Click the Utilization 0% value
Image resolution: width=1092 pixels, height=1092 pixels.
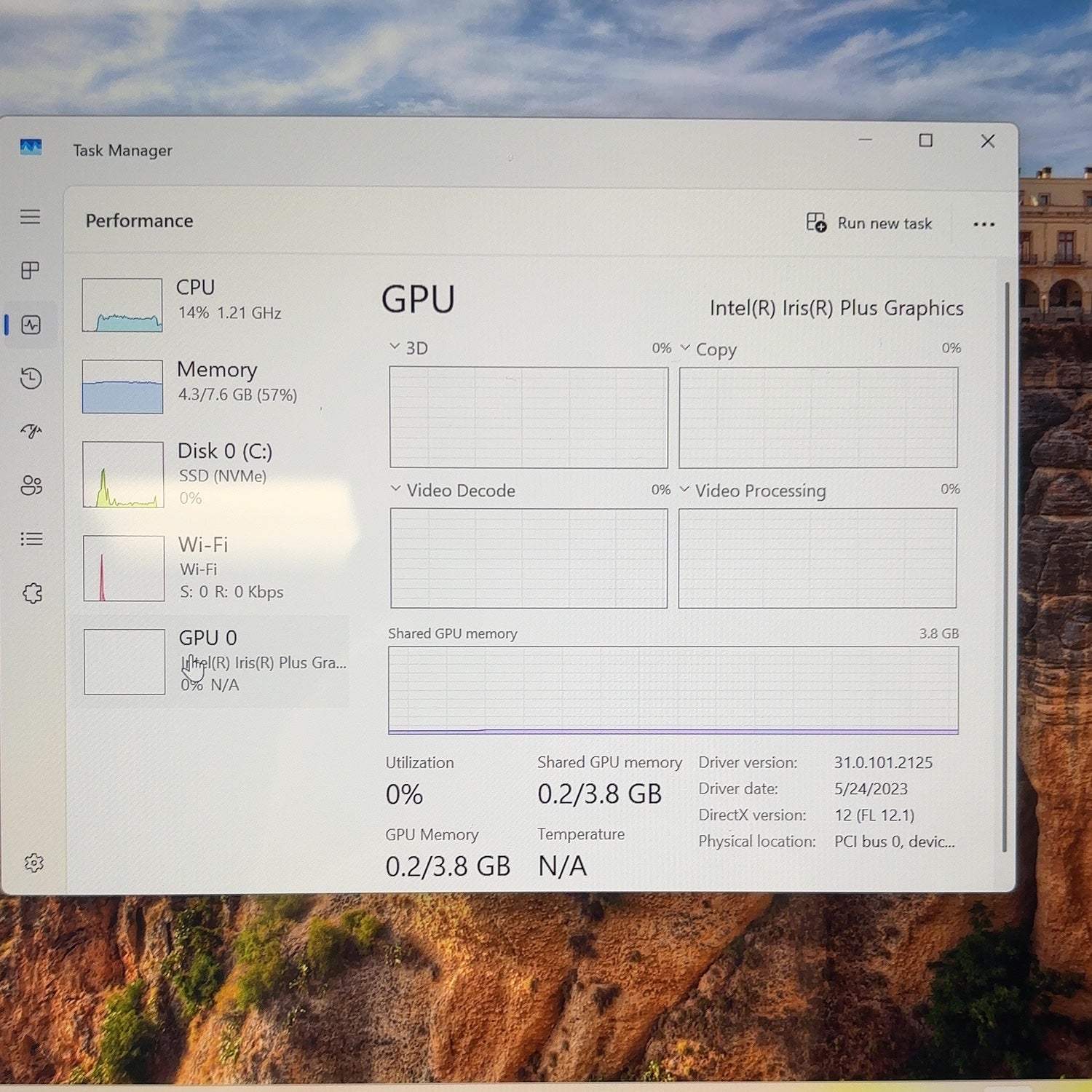(404, 794)
